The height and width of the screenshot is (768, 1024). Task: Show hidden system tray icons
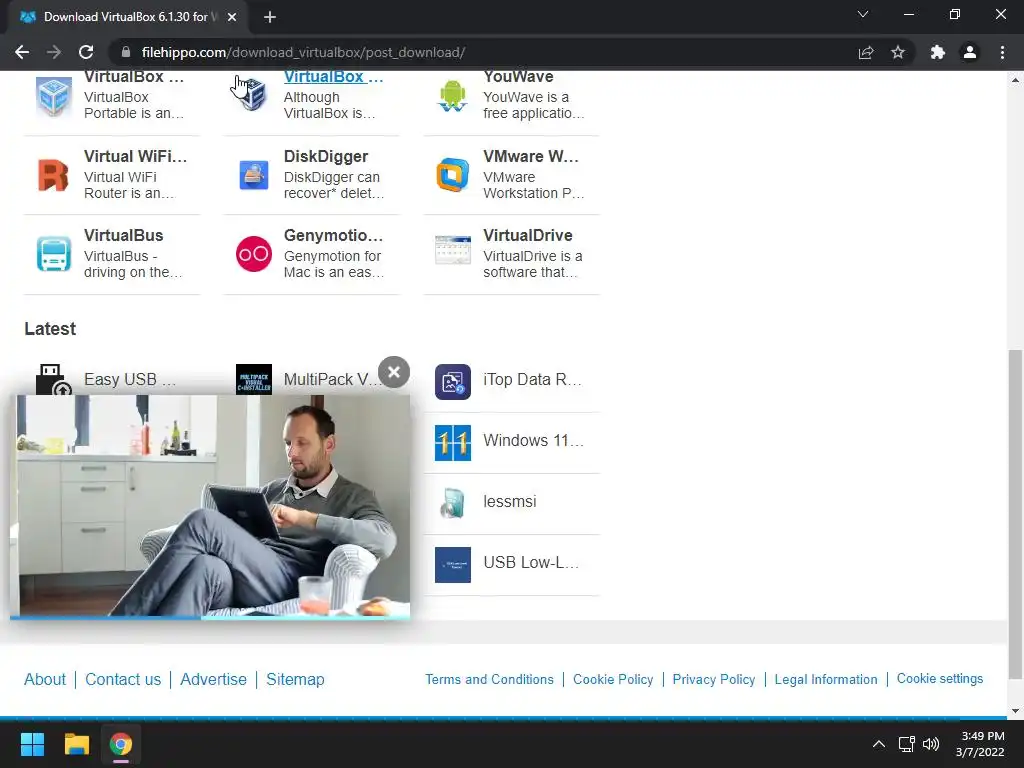click(x=879, y=744)
